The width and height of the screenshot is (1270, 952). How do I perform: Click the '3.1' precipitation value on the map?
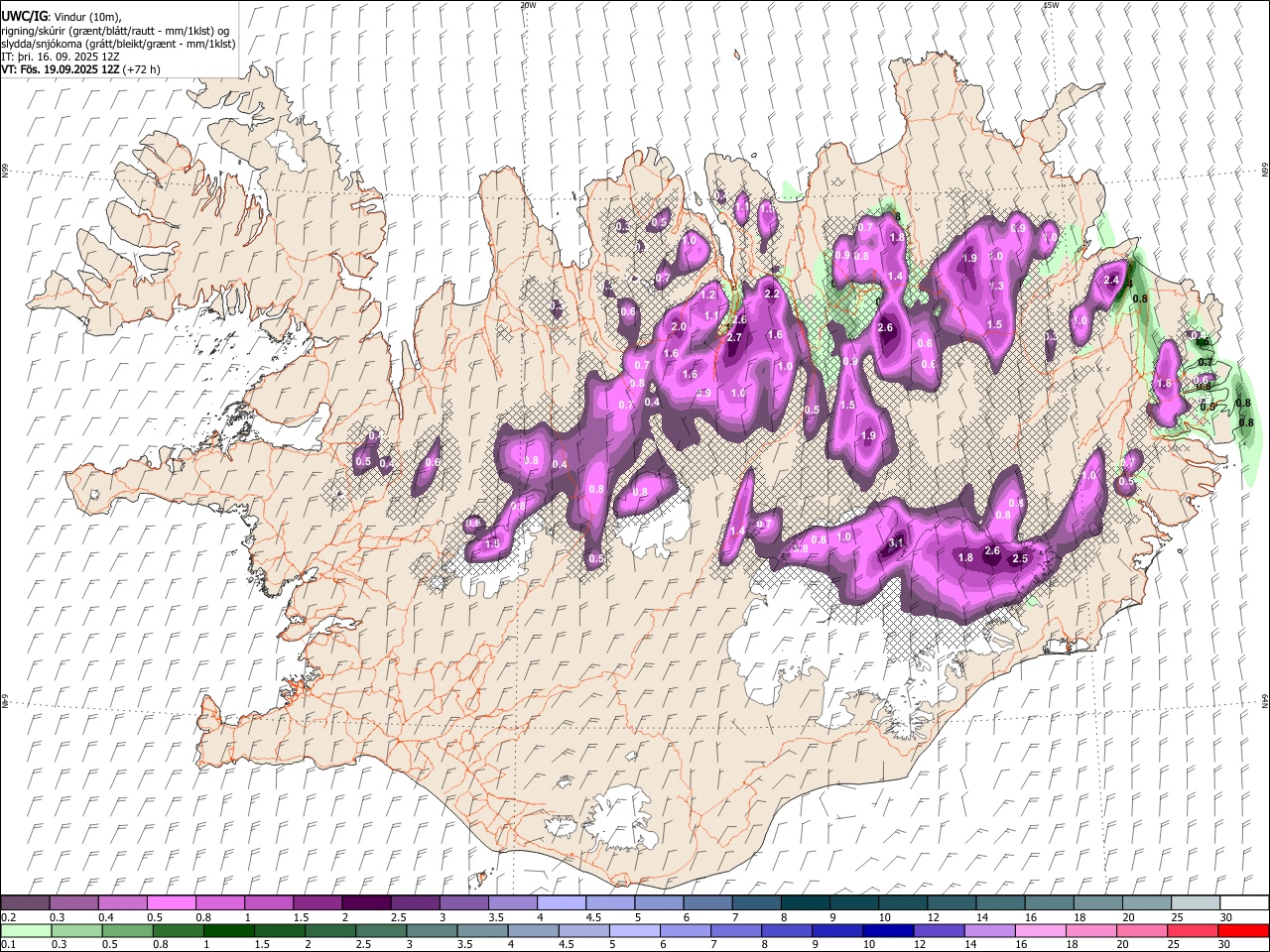(896, 542)
